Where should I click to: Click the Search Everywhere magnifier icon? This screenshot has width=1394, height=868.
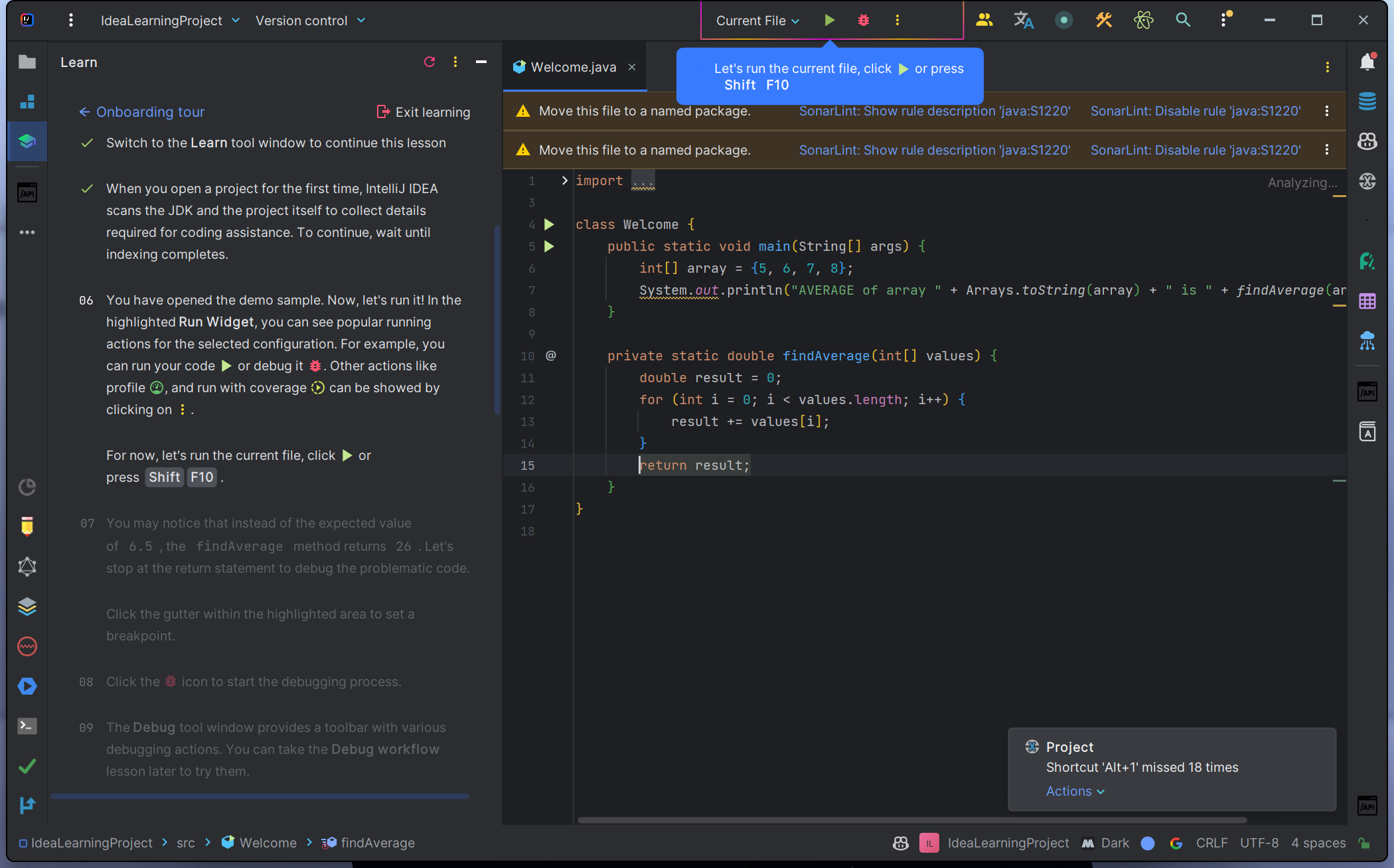tap(1183, 21)
